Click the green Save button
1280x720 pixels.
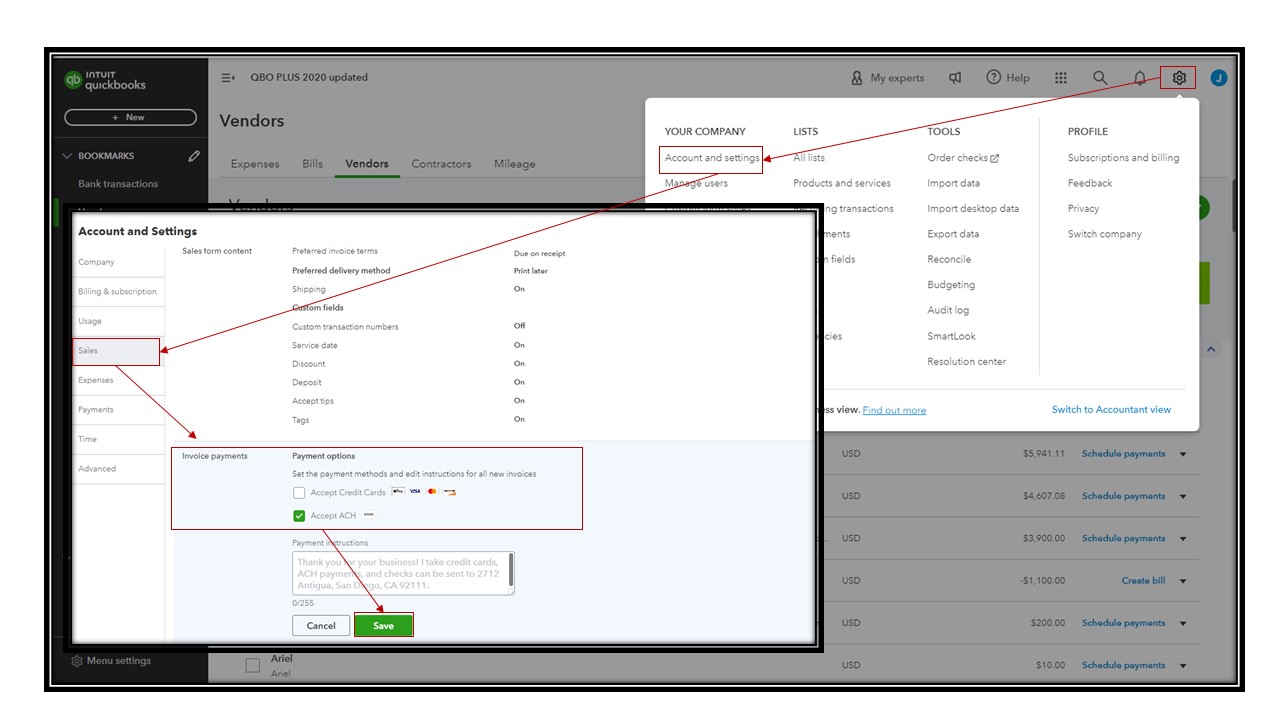[x=383, y=625]
